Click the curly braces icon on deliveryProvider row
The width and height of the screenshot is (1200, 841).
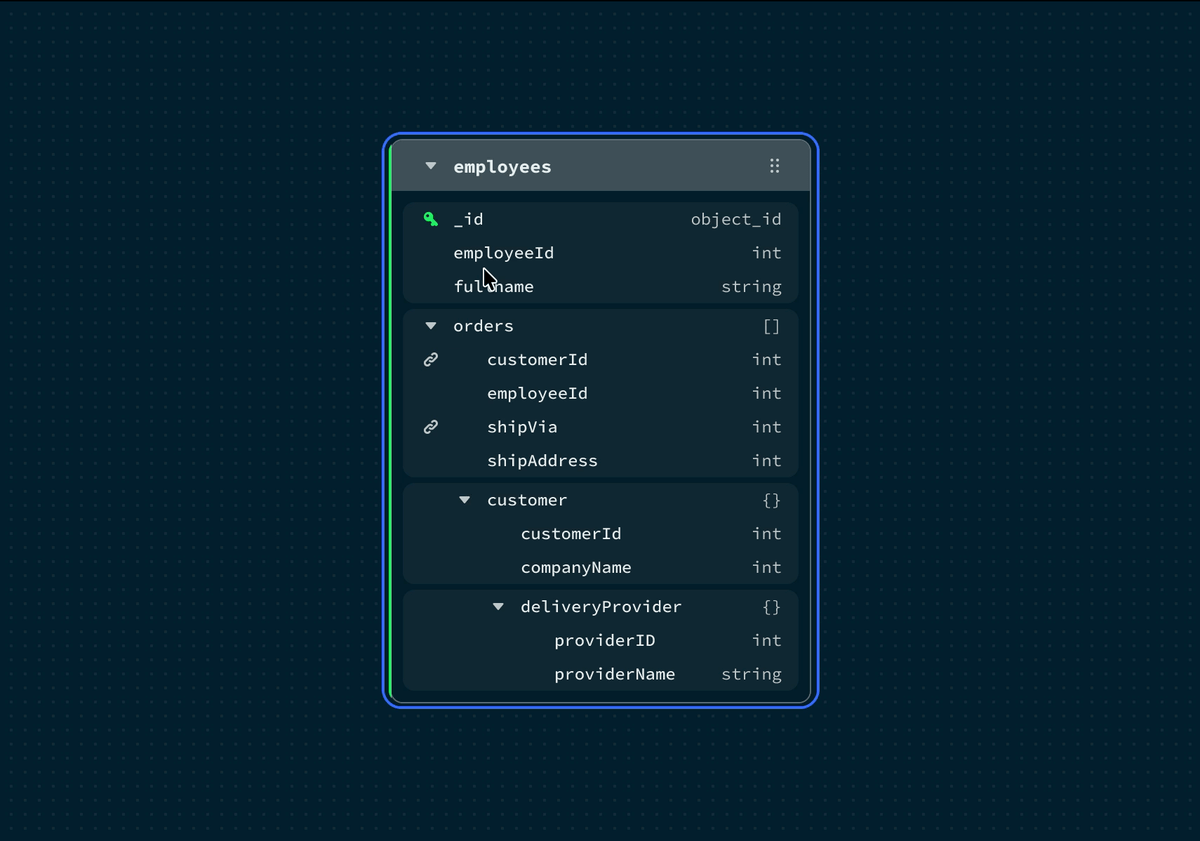pyautogui.click(x=771, y=607)
